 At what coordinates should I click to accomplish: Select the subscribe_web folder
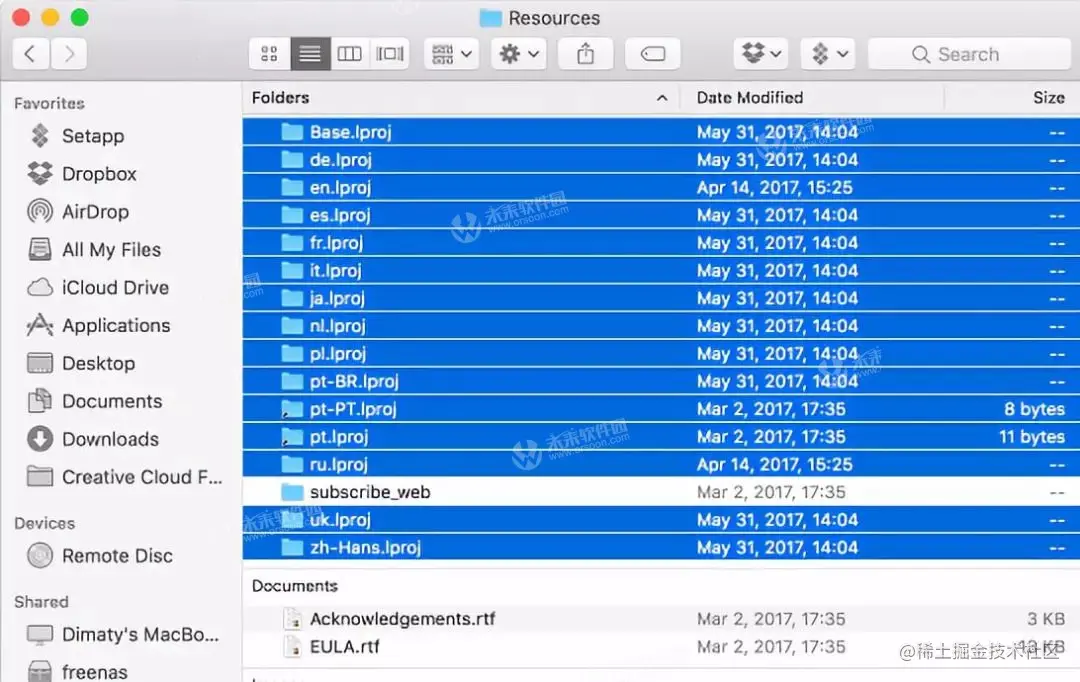[661, 492]
